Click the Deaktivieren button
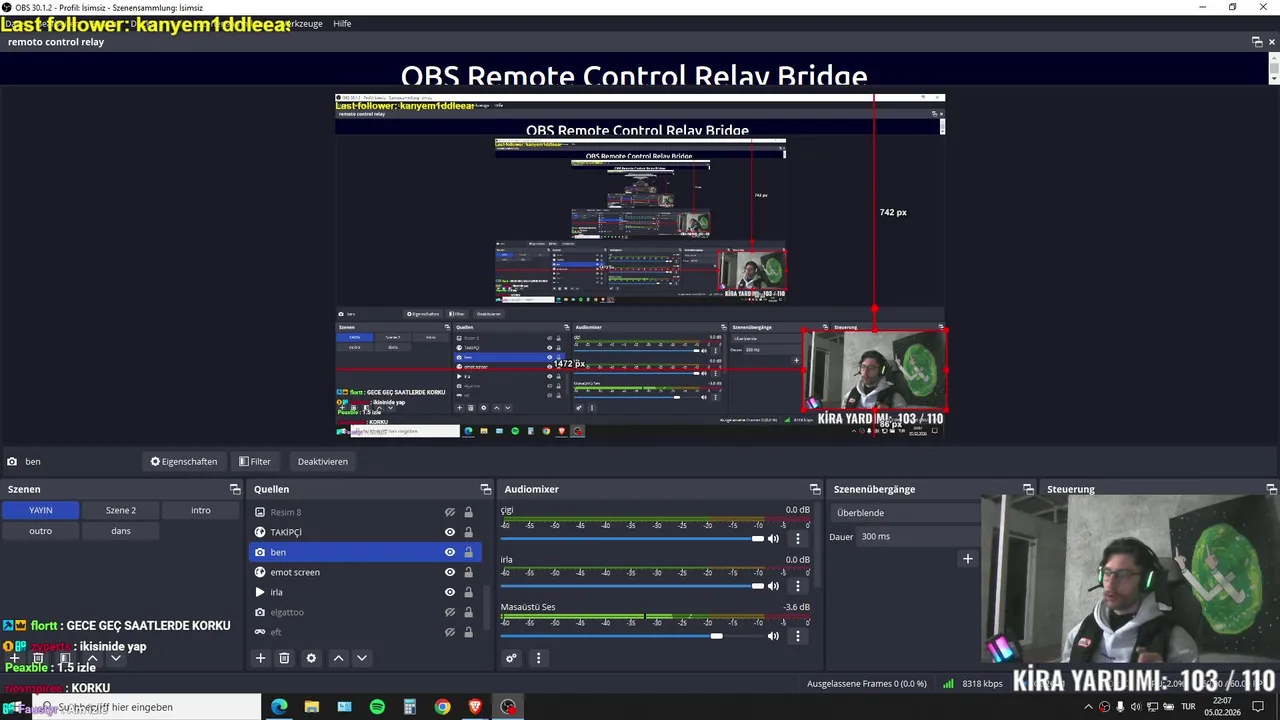 coord(323,461)
